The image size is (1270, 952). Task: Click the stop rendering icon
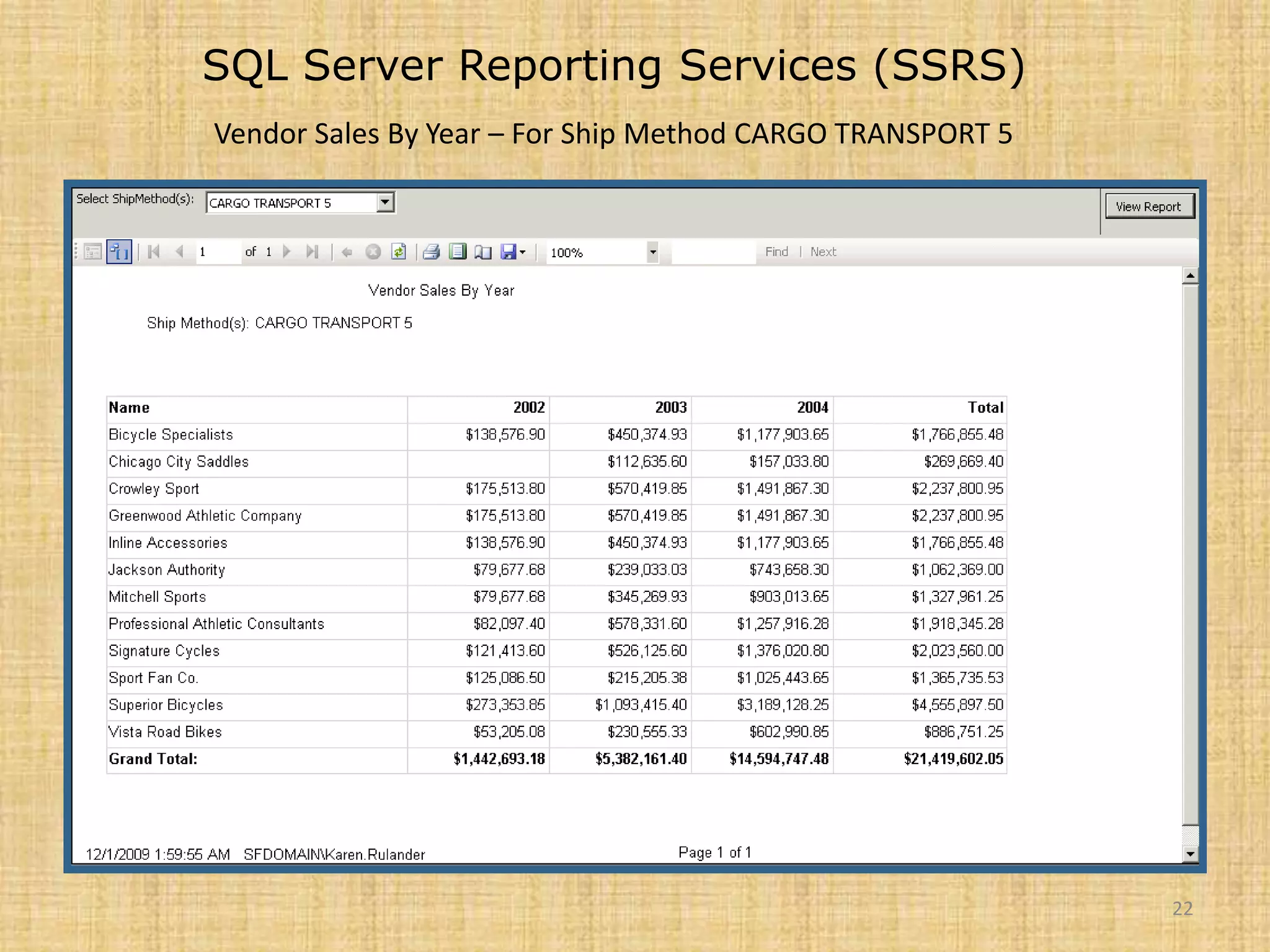tap(373, 252)
